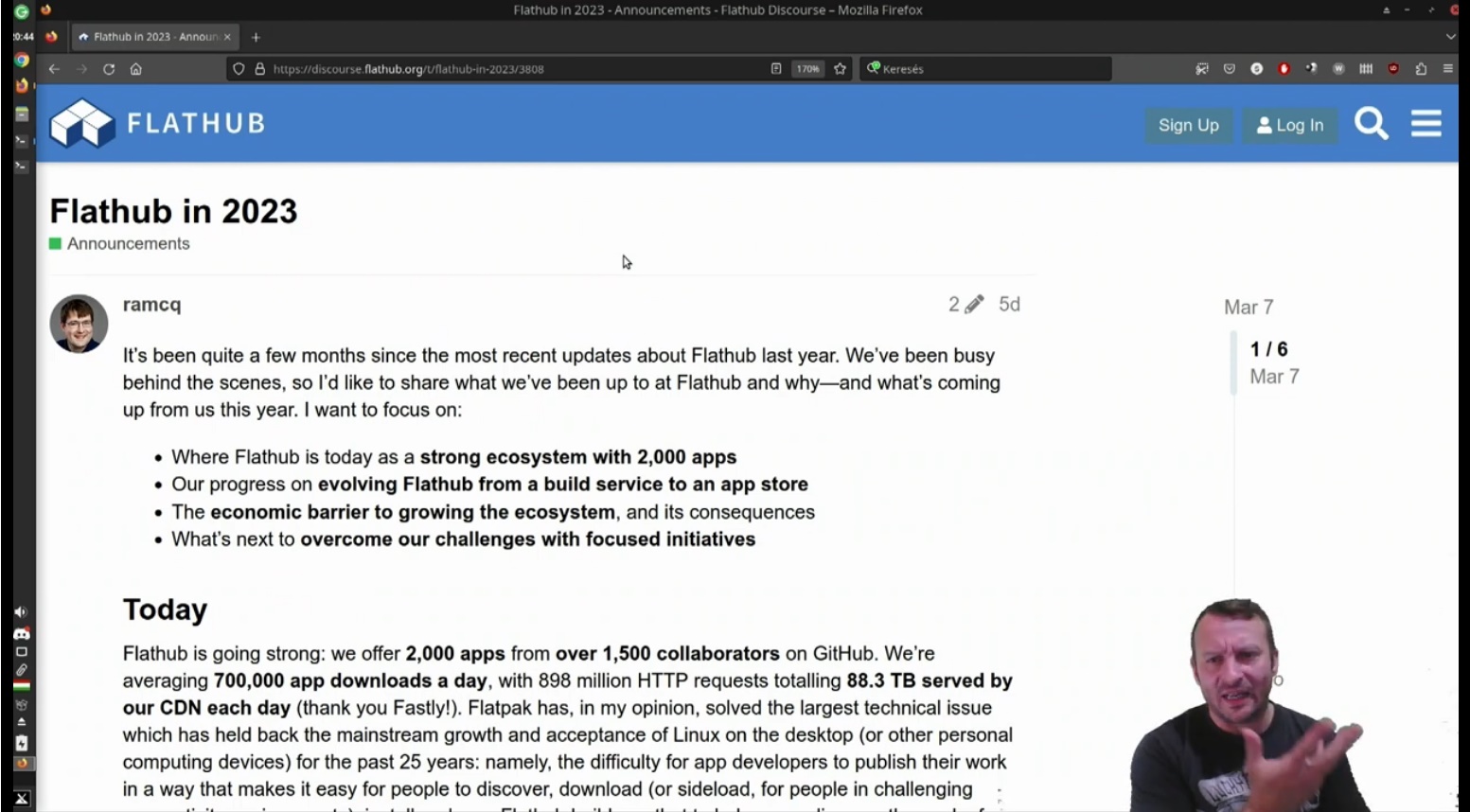The width and height of the screenshot is (1470, 812).
Task: Click the tracking protection shield icon
Action: click(x=239, y=69)
